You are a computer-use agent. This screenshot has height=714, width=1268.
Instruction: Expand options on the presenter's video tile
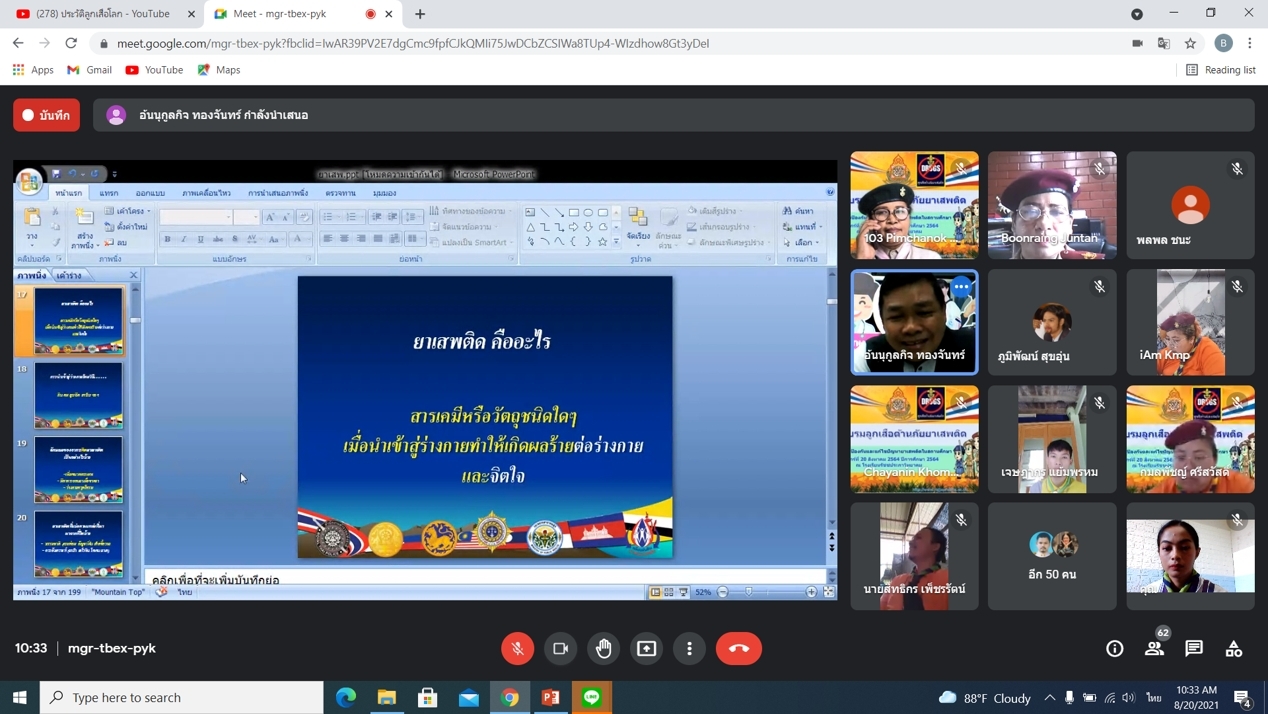pyautogui.click(x=961, y=287)
